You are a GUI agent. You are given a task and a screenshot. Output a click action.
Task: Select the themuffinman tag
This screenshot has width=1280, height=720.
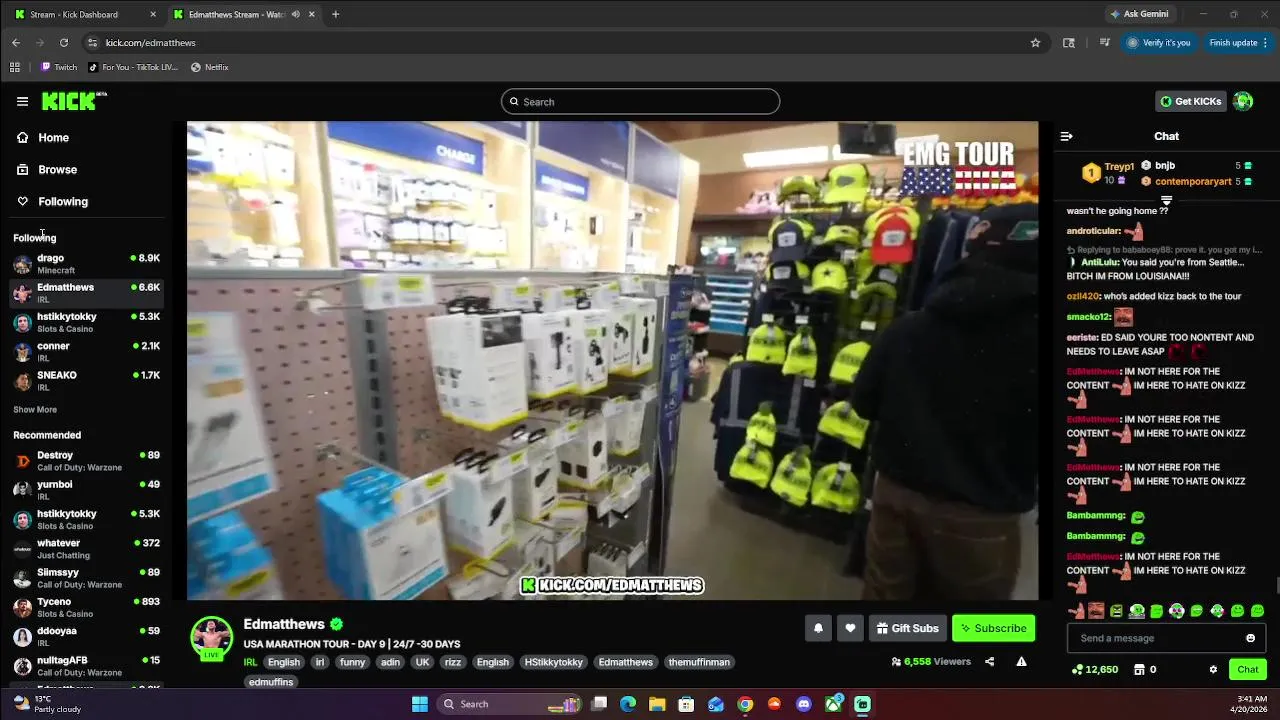699,662
